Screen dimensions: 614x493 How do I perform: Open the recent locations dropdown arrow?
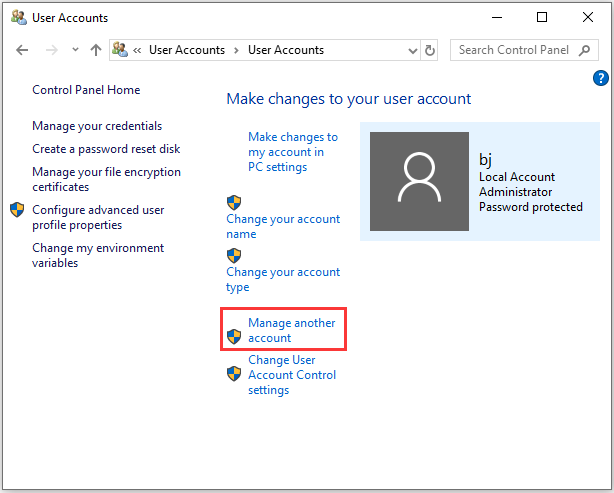[x=75, y=50]
